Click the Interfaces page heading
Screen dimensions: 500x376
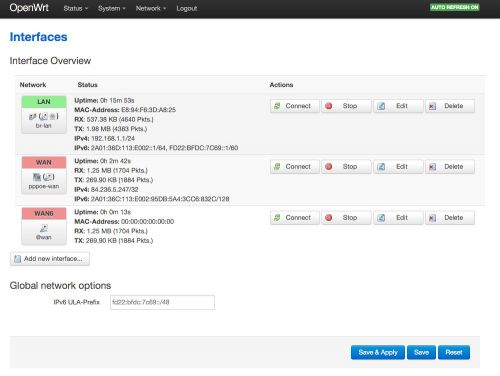tap(38, 37)
